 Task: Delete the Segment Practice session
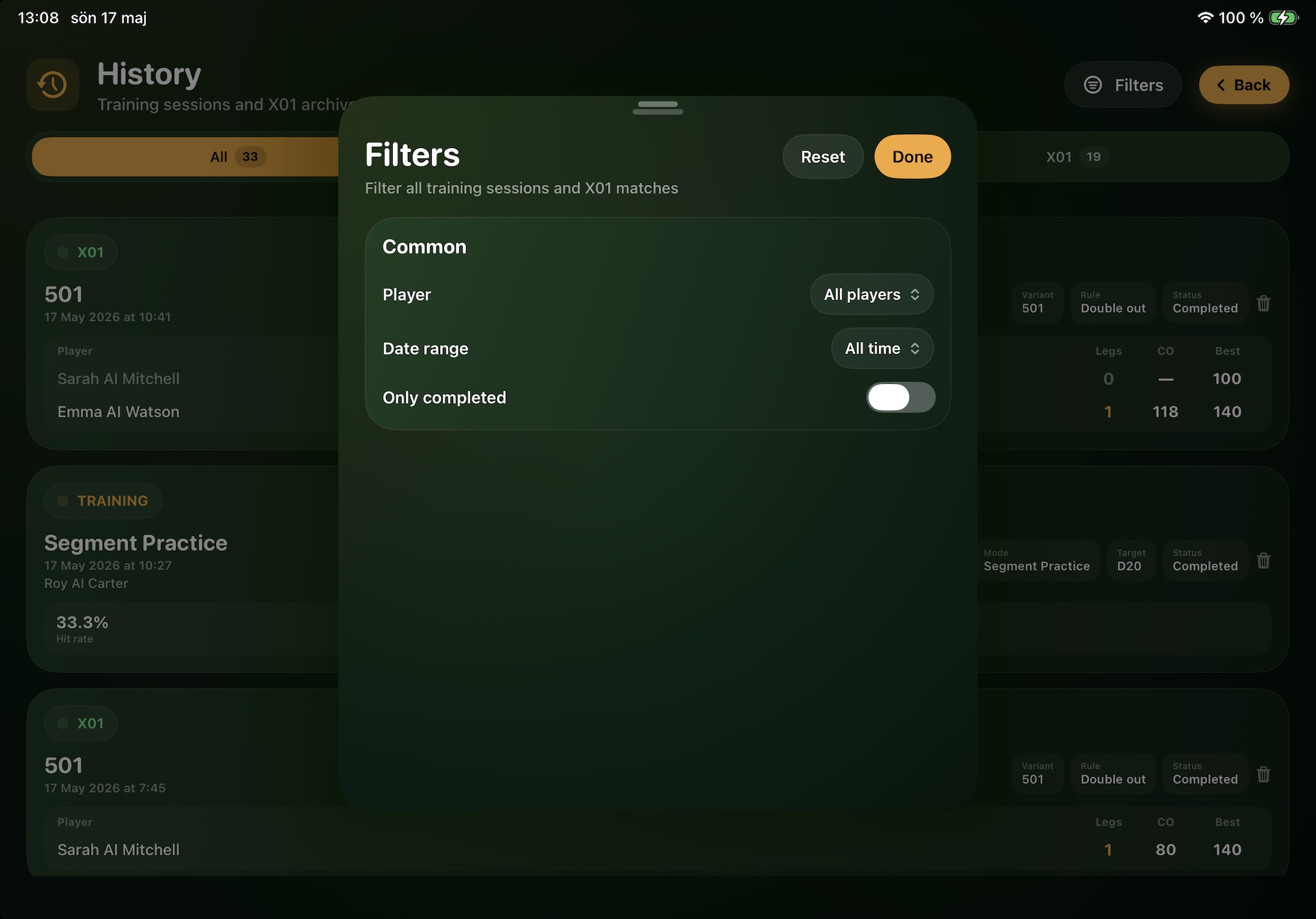click(1263, 561)
